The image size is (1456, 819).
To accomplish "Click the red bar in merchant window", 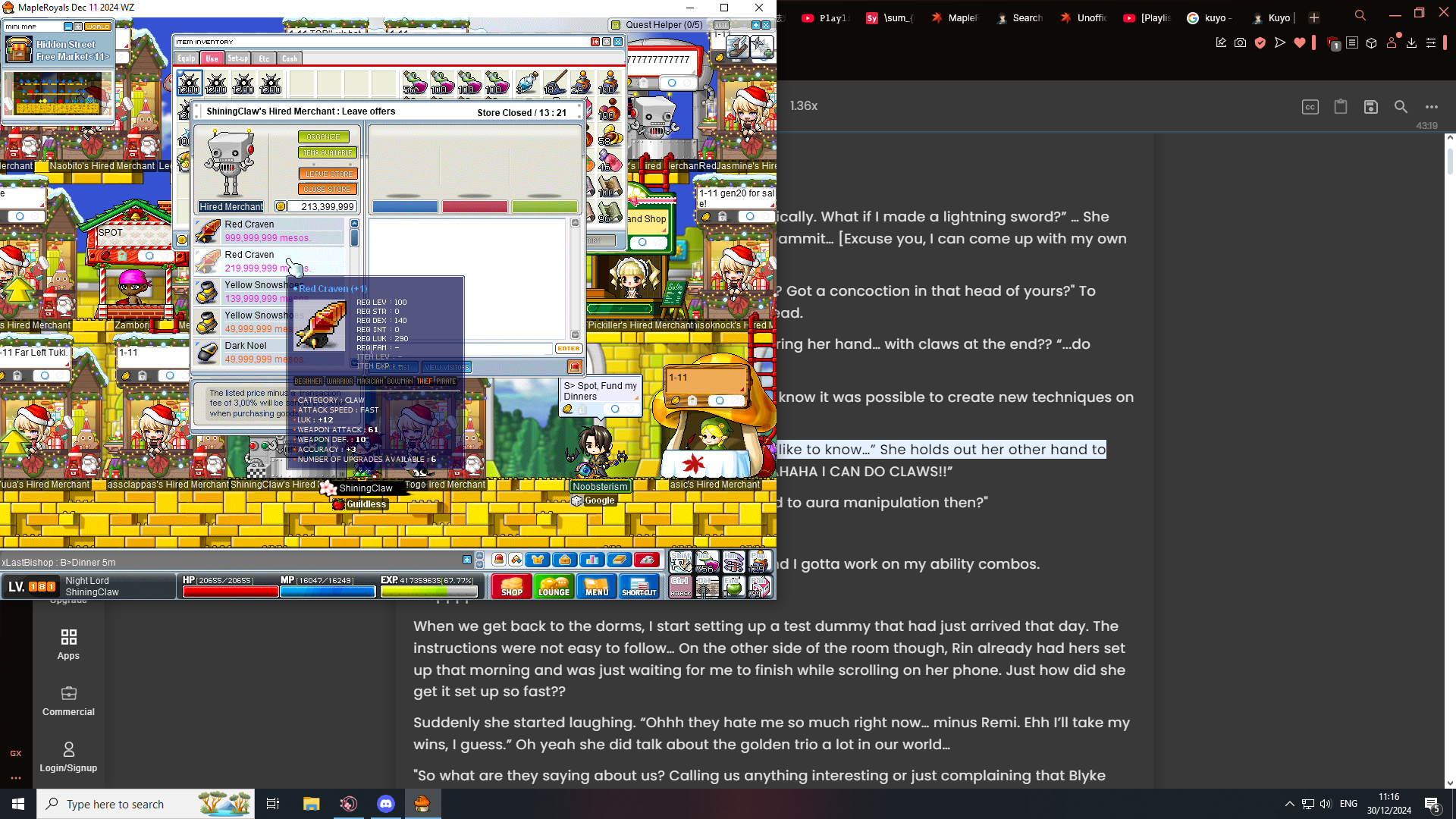I will pos(474,206).
